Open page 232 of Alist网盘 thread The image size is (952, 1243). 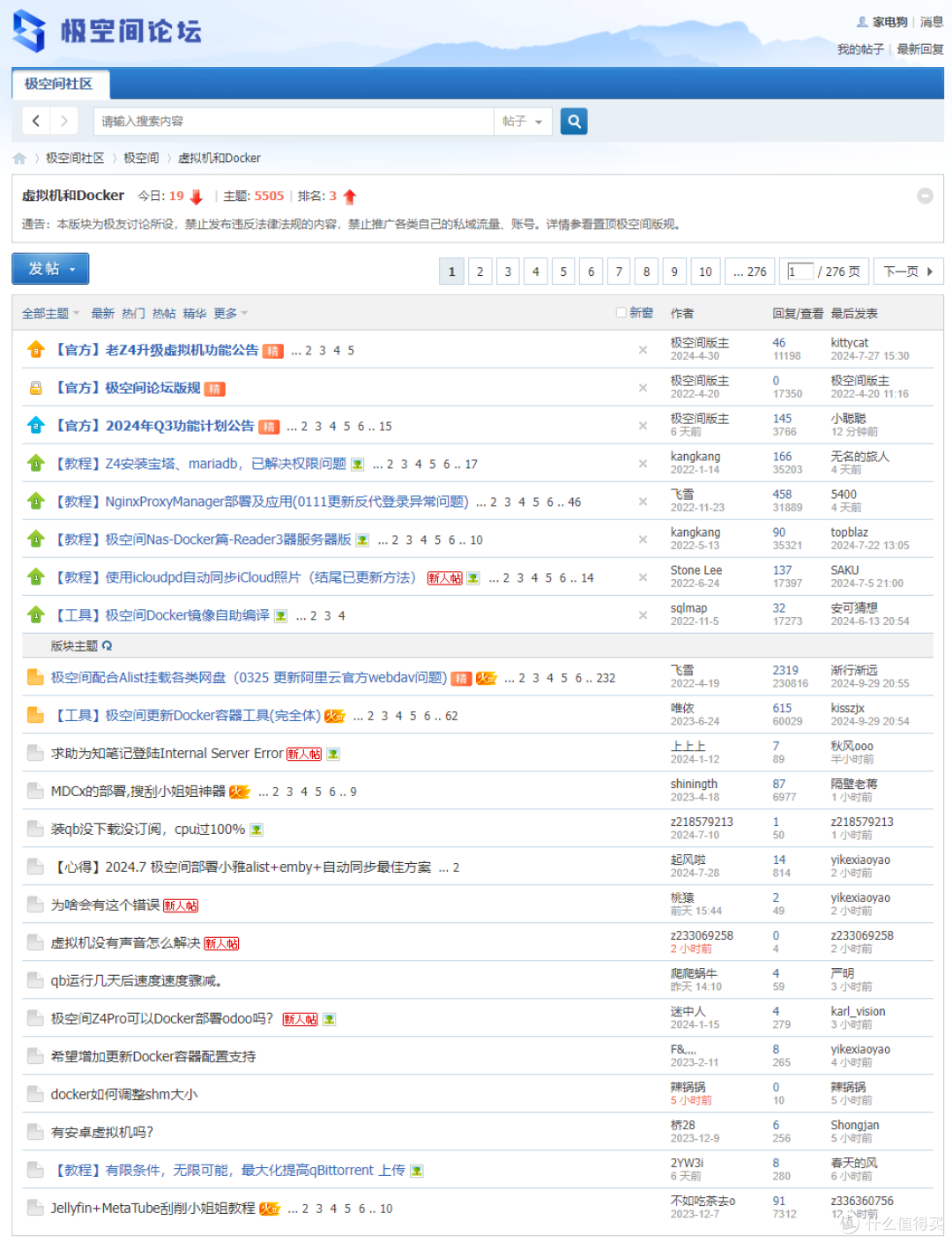pyautogui.click(x=606, y=678)
